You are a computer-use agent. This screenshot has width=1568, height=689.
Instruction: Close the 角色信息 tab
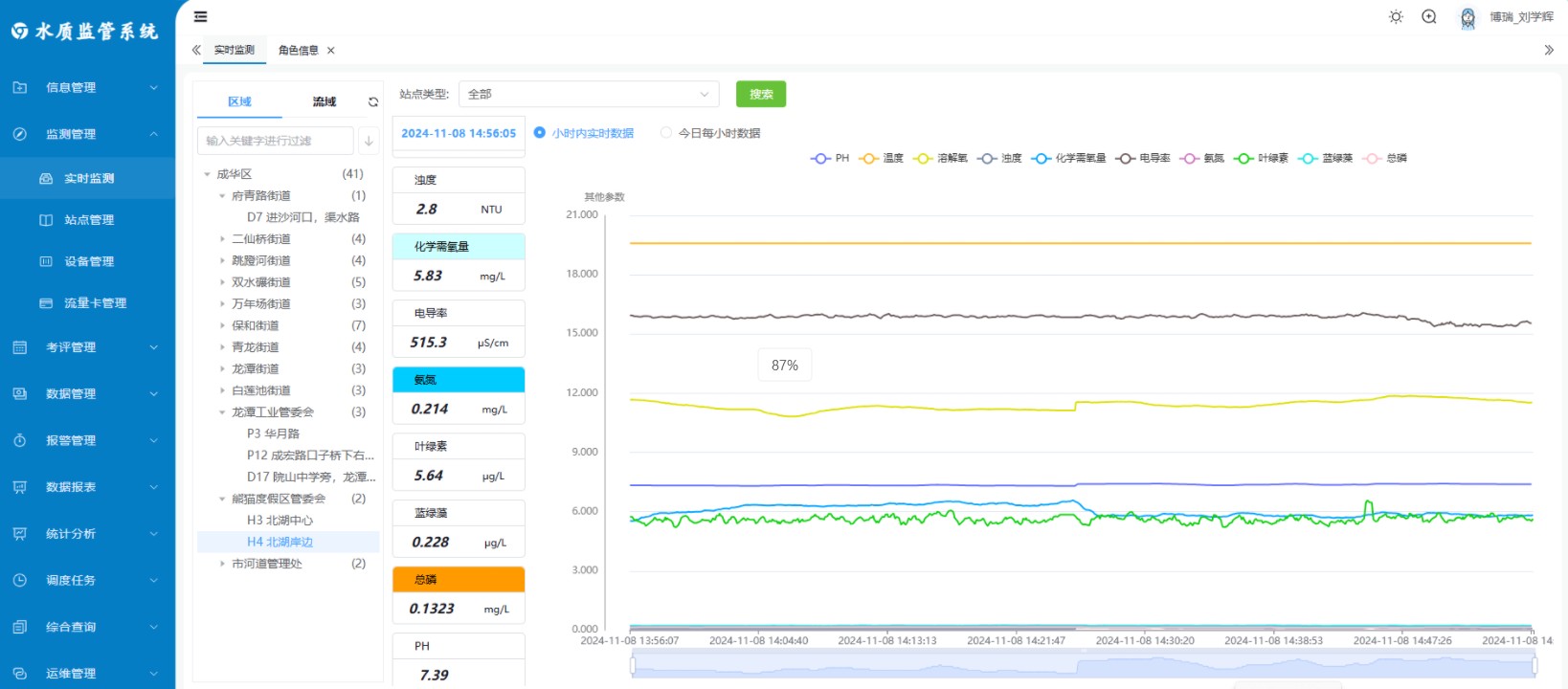click(x=331, y=51)
